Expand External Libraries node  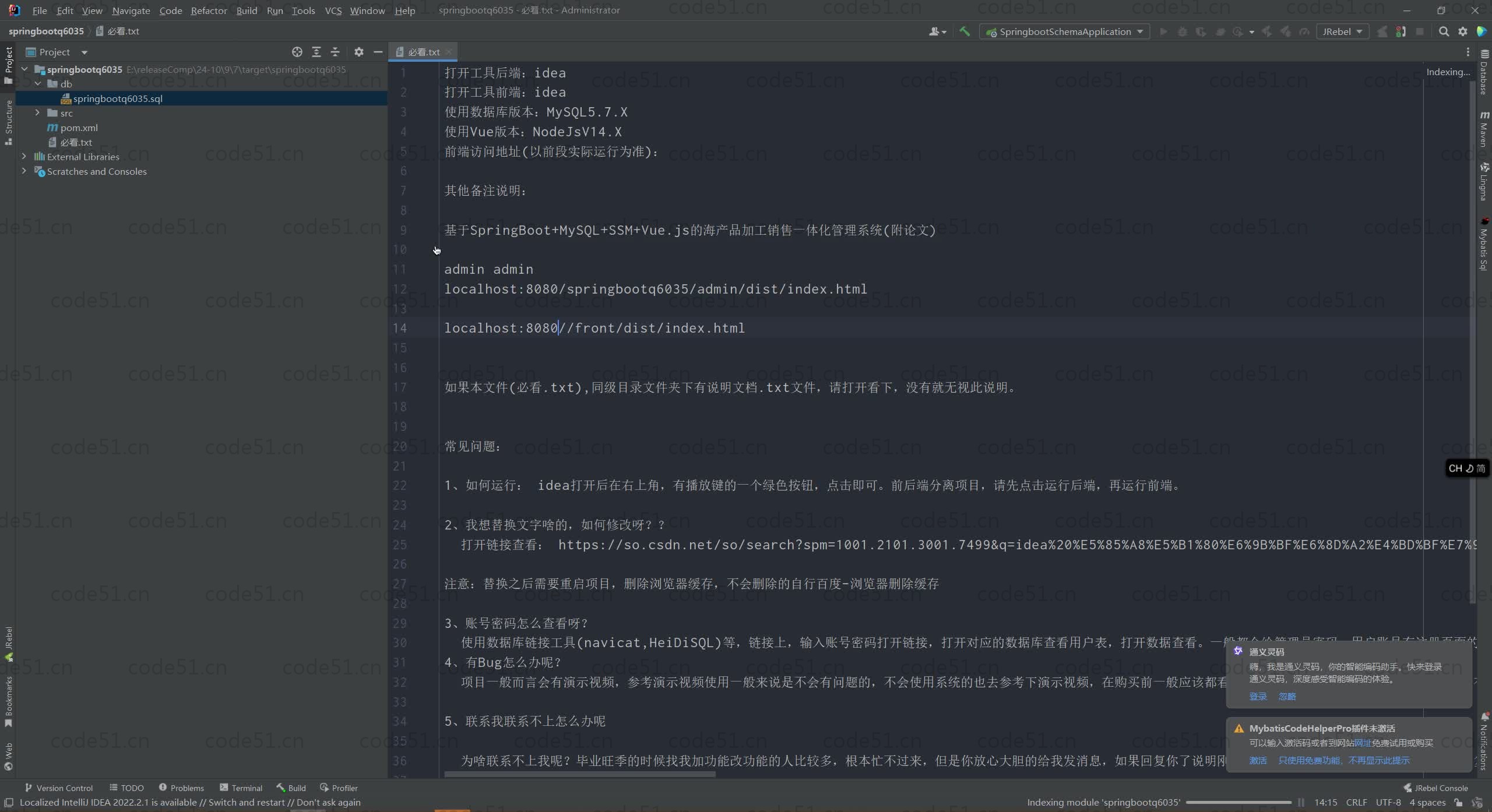[x=24, y=157]
